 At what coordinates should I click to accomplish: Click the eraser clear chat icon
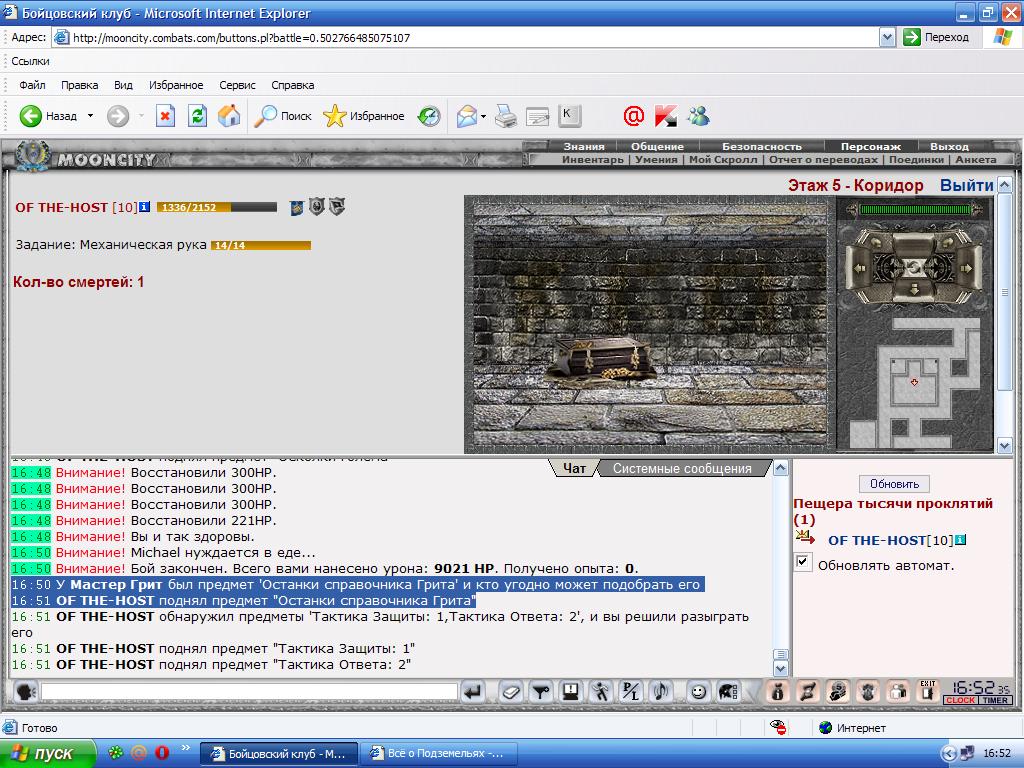pos(511,692)
